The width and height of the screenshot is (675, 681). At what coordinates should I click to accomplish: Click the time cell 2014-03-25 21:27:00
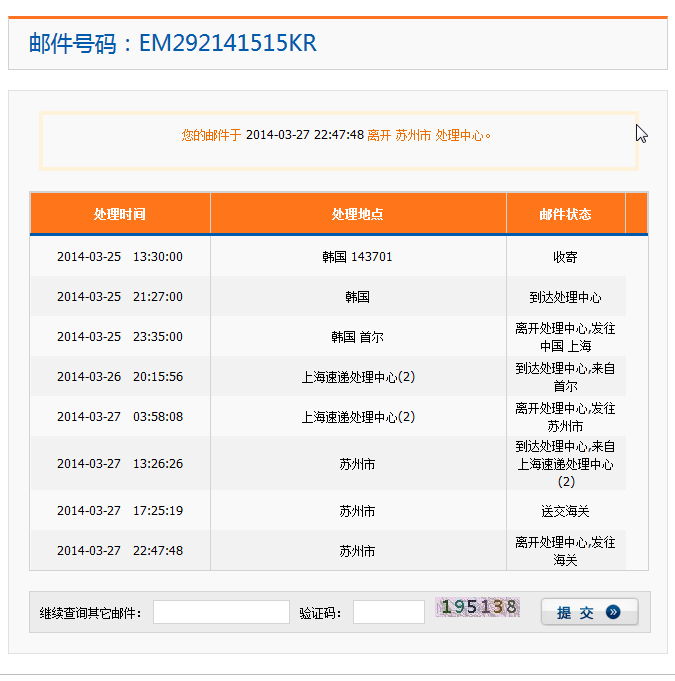(x=120, y=297)
